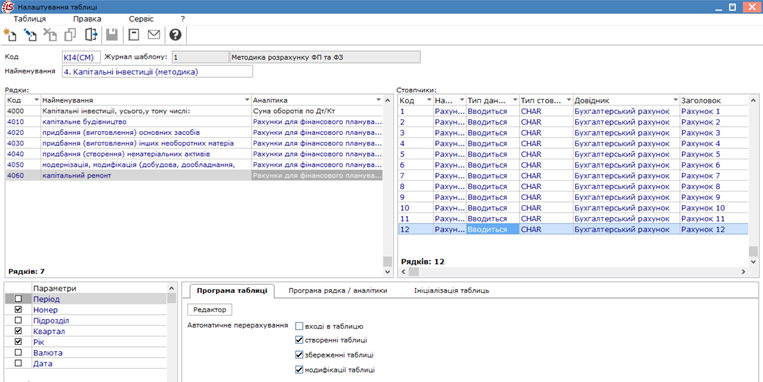Click the rows table scrollbar up arrow
Image resolution: width=763 pixels, height=382 pixels.
[x=387, y=100]
